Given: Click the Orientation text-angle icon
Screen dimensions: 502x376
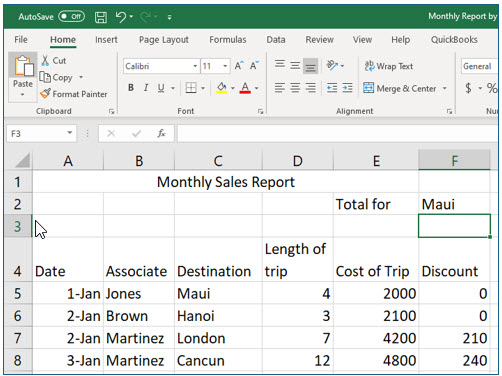Looking at the screenshot, I should coord(332,65).
